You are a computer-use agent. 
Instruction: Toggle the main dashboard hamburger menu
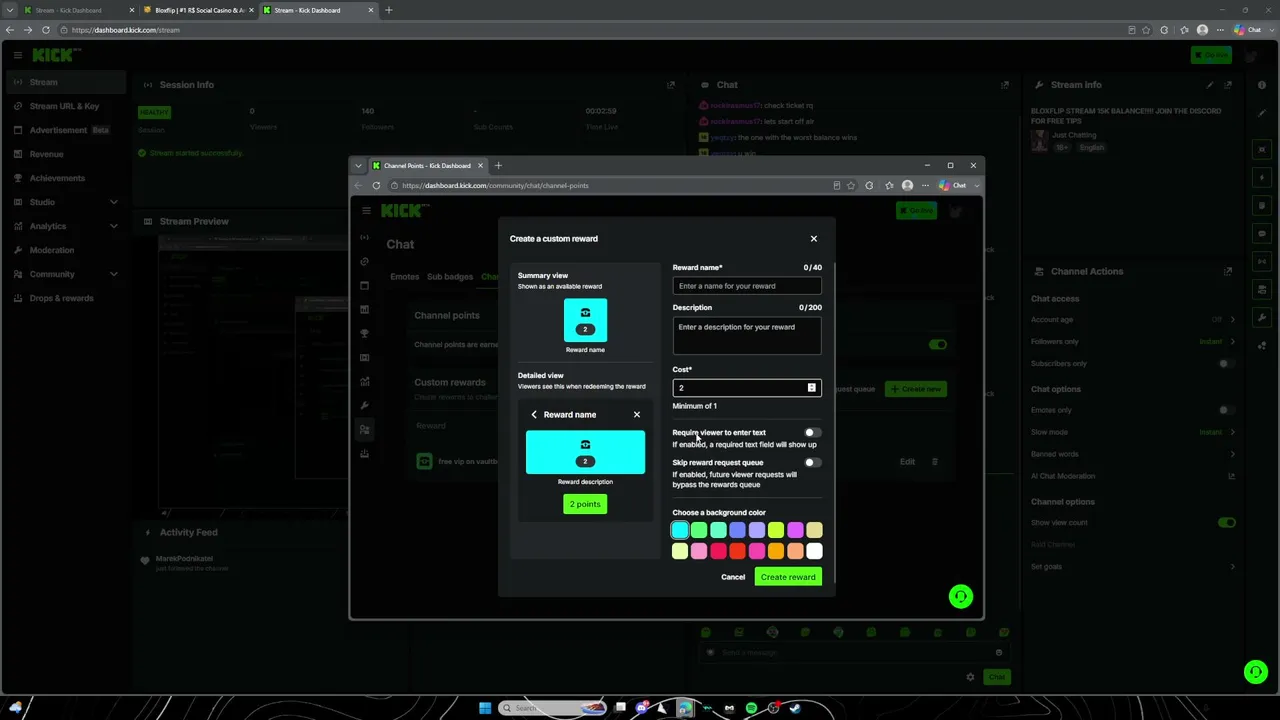point(17,55)
